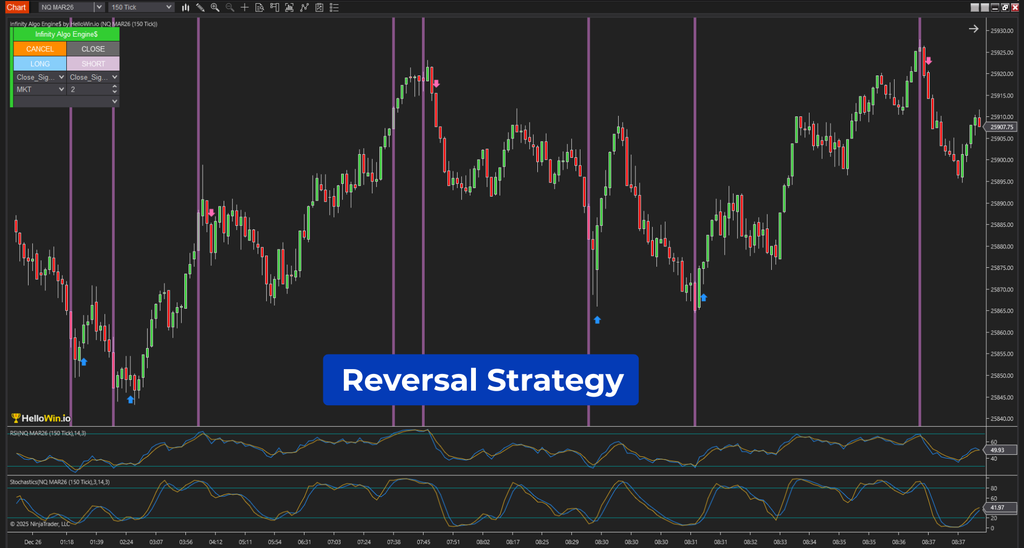Click the 08:17 time axis label
The height and width of the screenshot is (548, 1024).
point(513,542)
